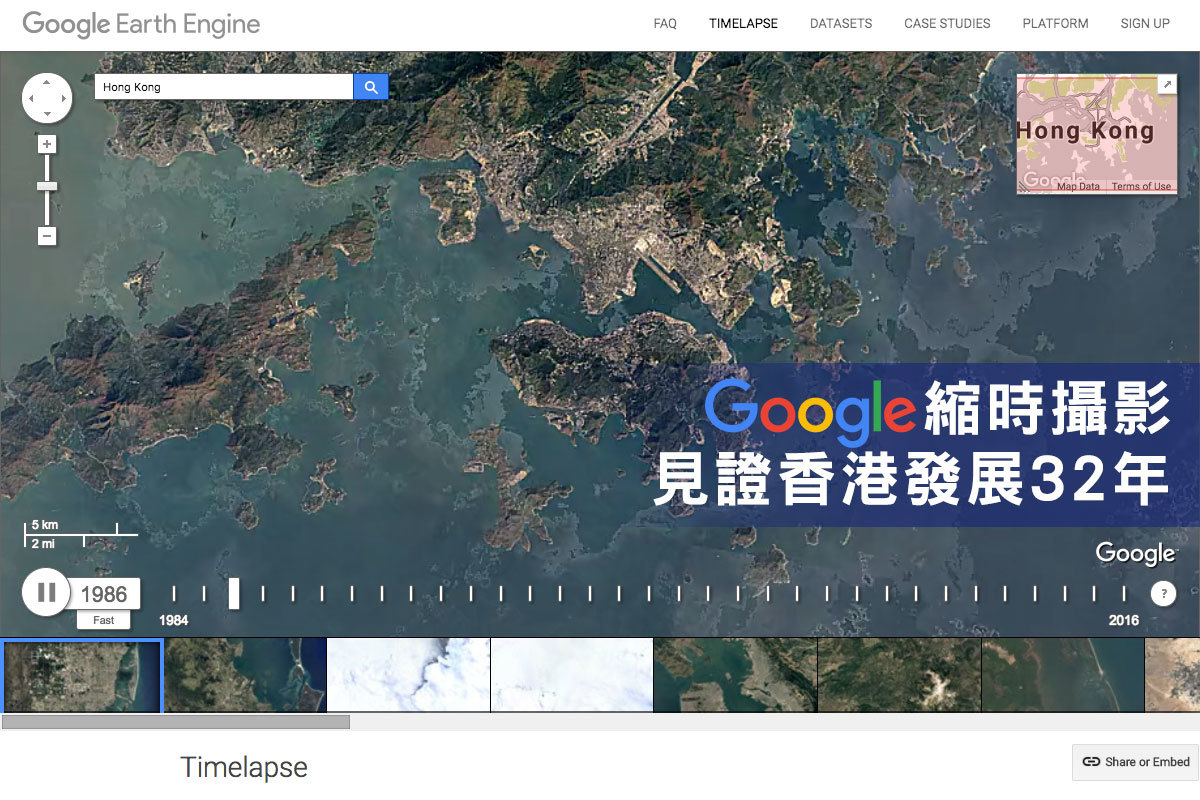Zoom in with the plus button
This screenshot has width=1200, height=800.
[47, 144]
